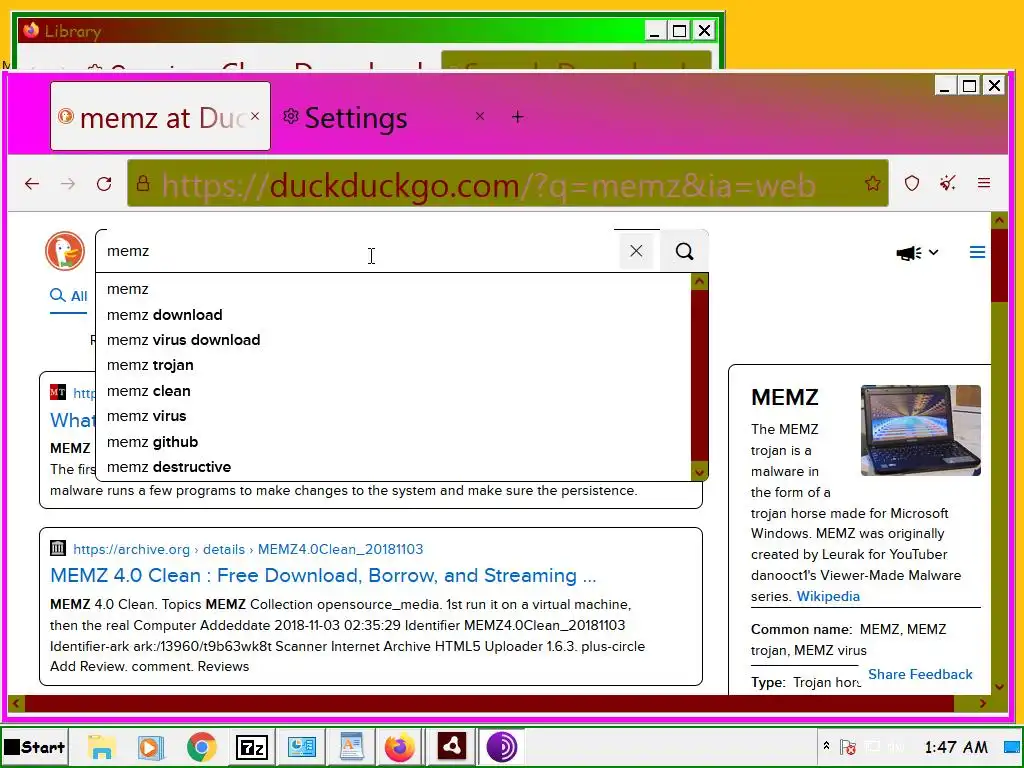The height and width of the screenshot is (768, 1024).
Task: Open the document editor taskbar icon
Action: pos(351,746)
